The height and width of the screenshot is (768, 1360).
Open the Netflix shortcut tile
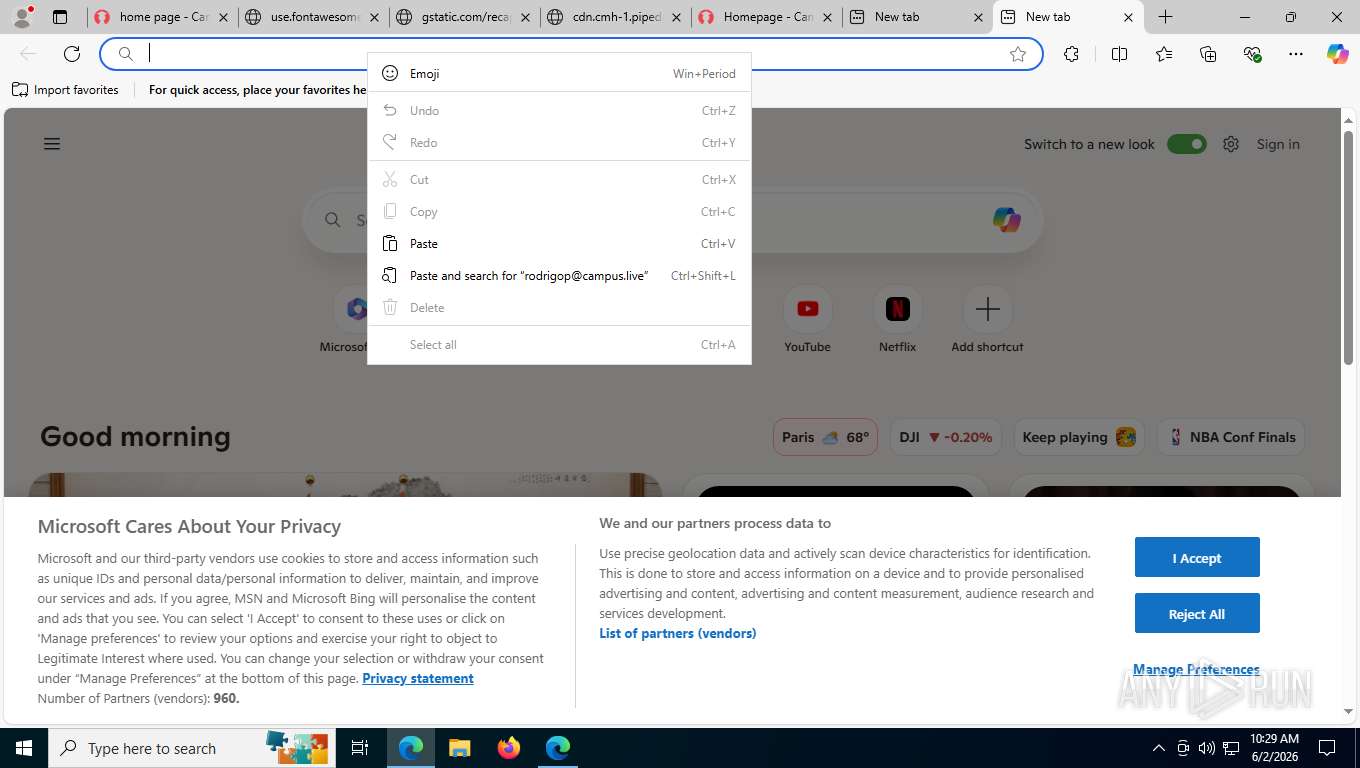tap(897, 320)
